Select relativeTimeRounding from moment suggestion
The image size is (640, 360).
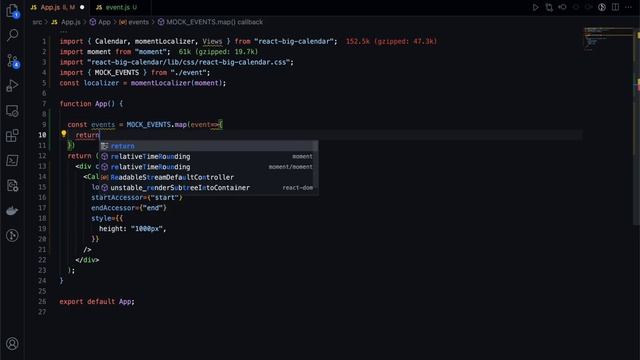pyautogui.click(x=209, y=156)
